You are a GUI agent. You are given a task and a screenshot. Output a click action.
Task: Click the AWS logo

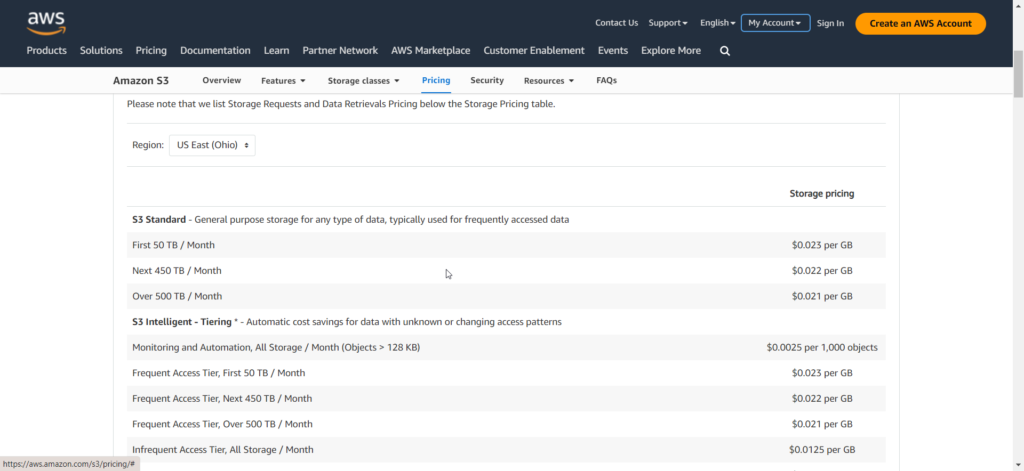46,23
